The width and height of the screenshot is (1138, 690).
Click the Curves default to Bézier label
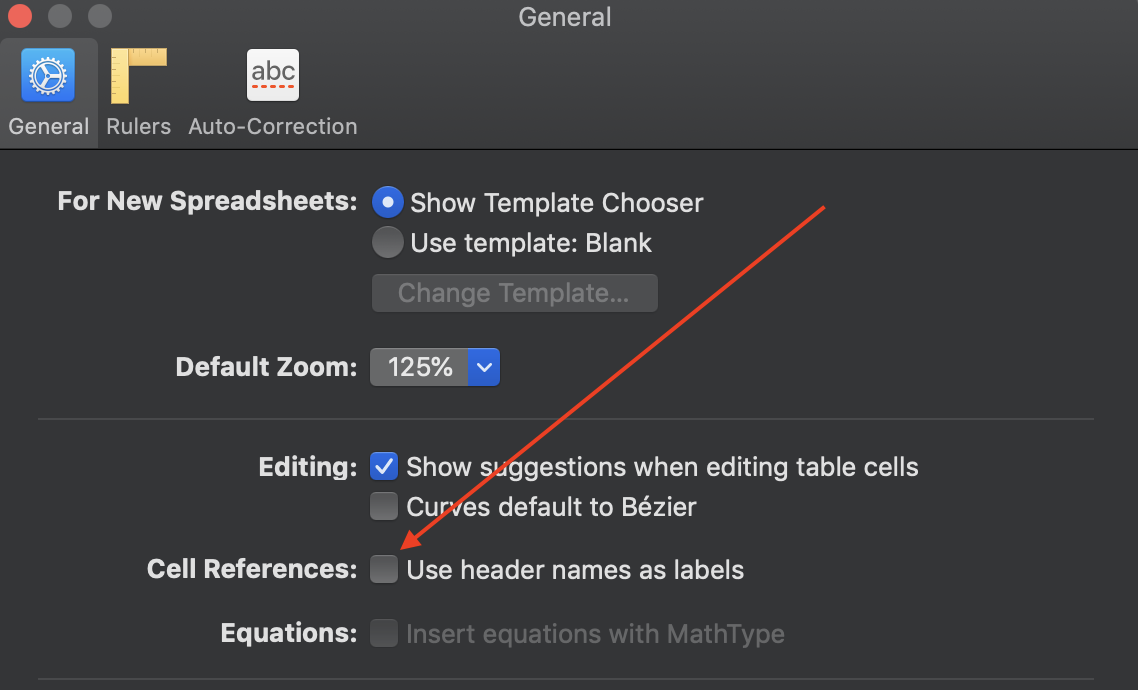[551, 507]
